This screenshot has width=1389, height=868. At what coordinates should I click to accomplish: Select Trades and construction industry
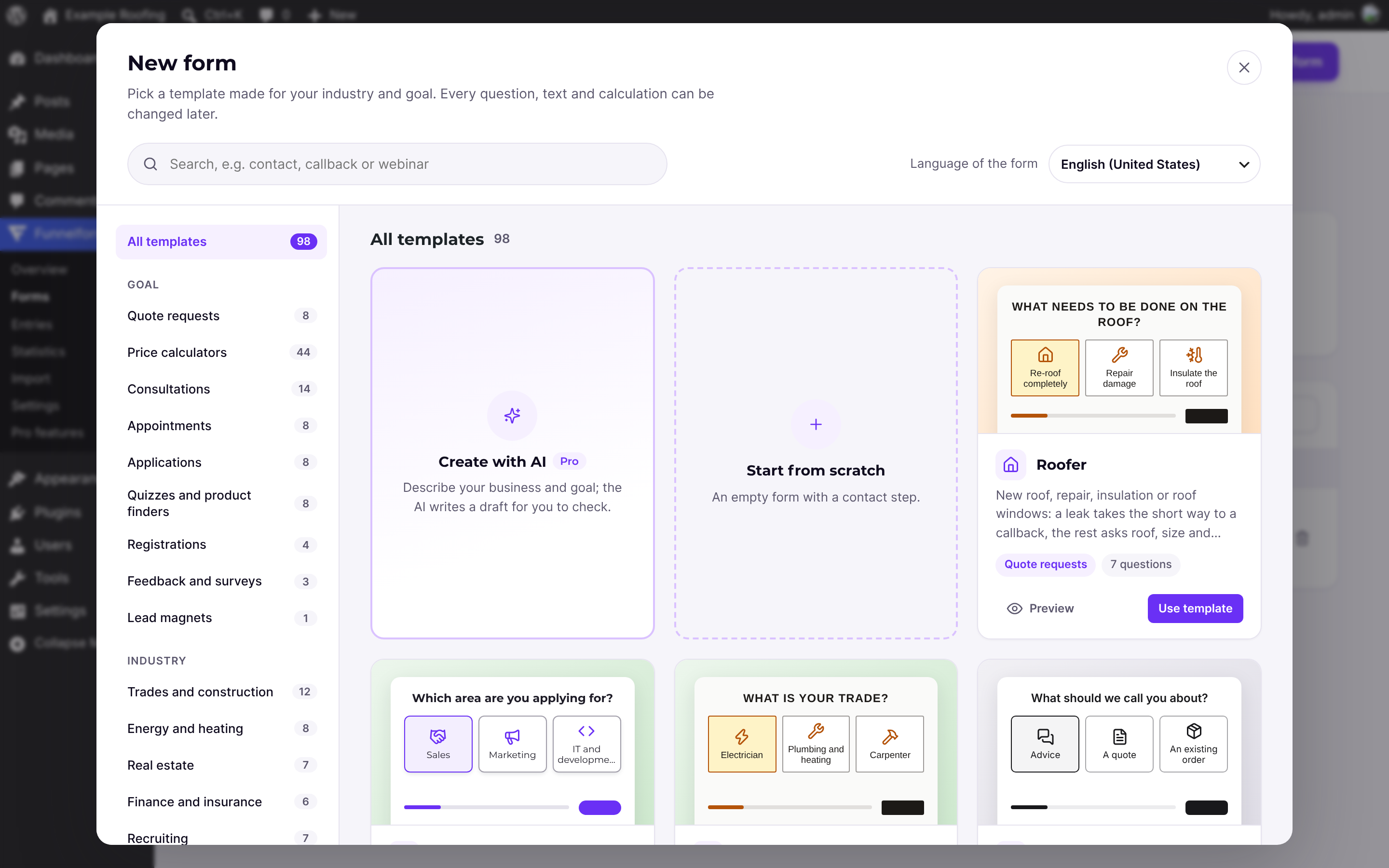[221, 692]
